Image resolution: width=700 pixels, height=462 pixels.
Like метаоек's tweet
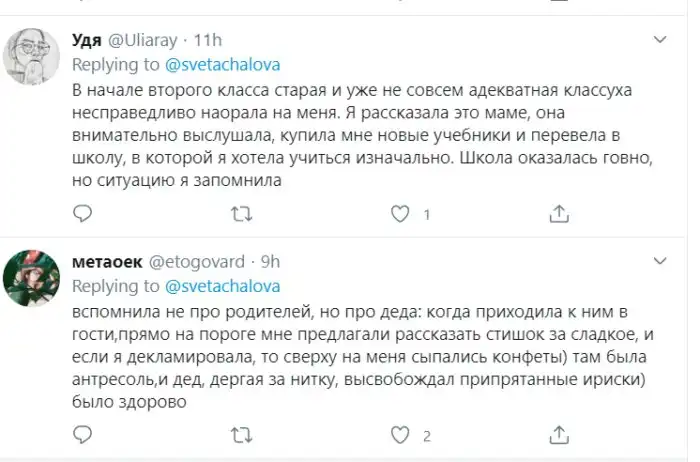[x=399, y=435]
